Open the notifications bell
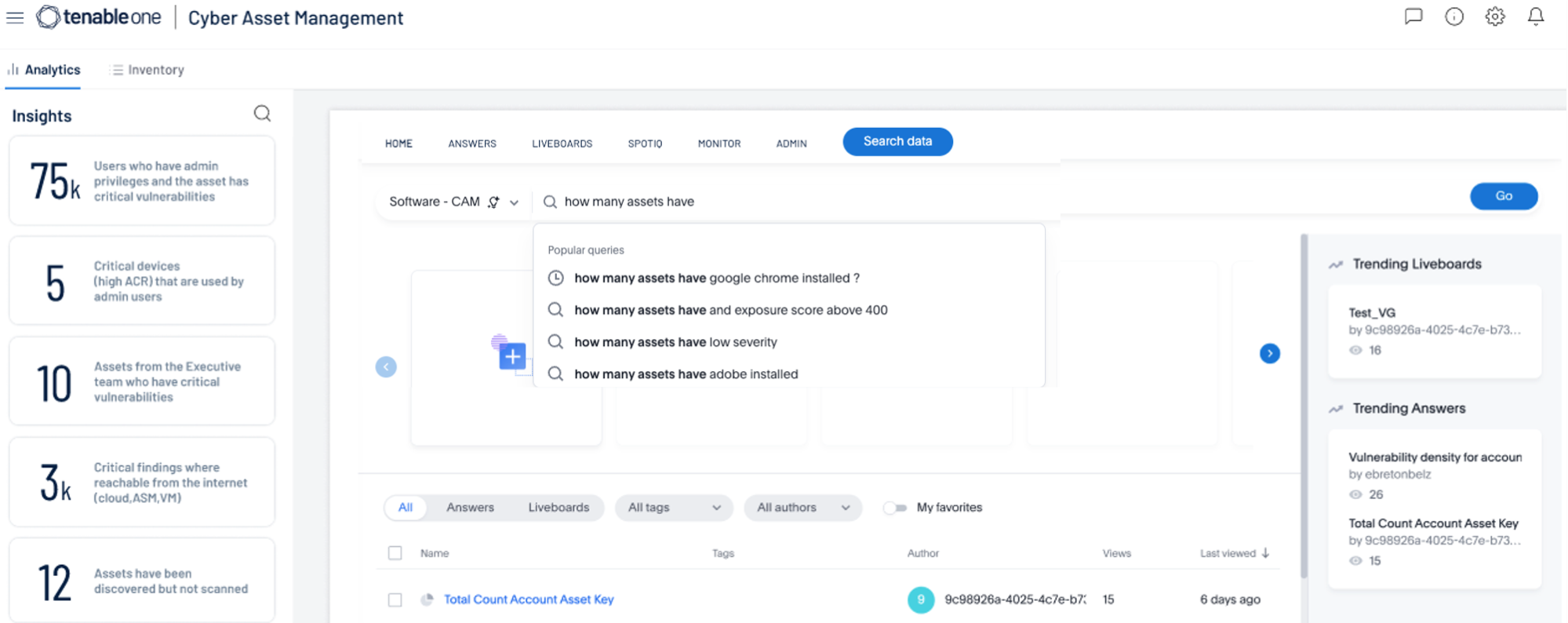The height and width of the screenshot is (623, 1568). [x=1535, y=16]
